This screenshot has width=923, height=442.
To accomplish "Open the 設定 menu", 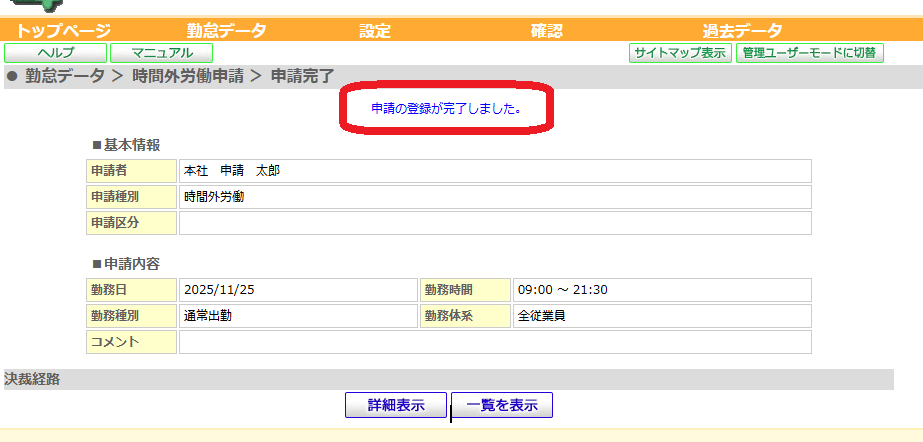I will coord(375,30).
